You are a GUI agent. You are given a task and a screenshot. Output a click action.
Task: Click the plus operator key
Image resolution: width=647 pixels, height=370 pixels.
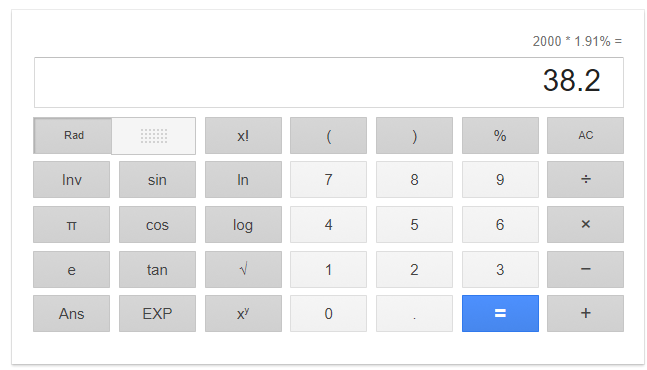click(x=585, y=313)
